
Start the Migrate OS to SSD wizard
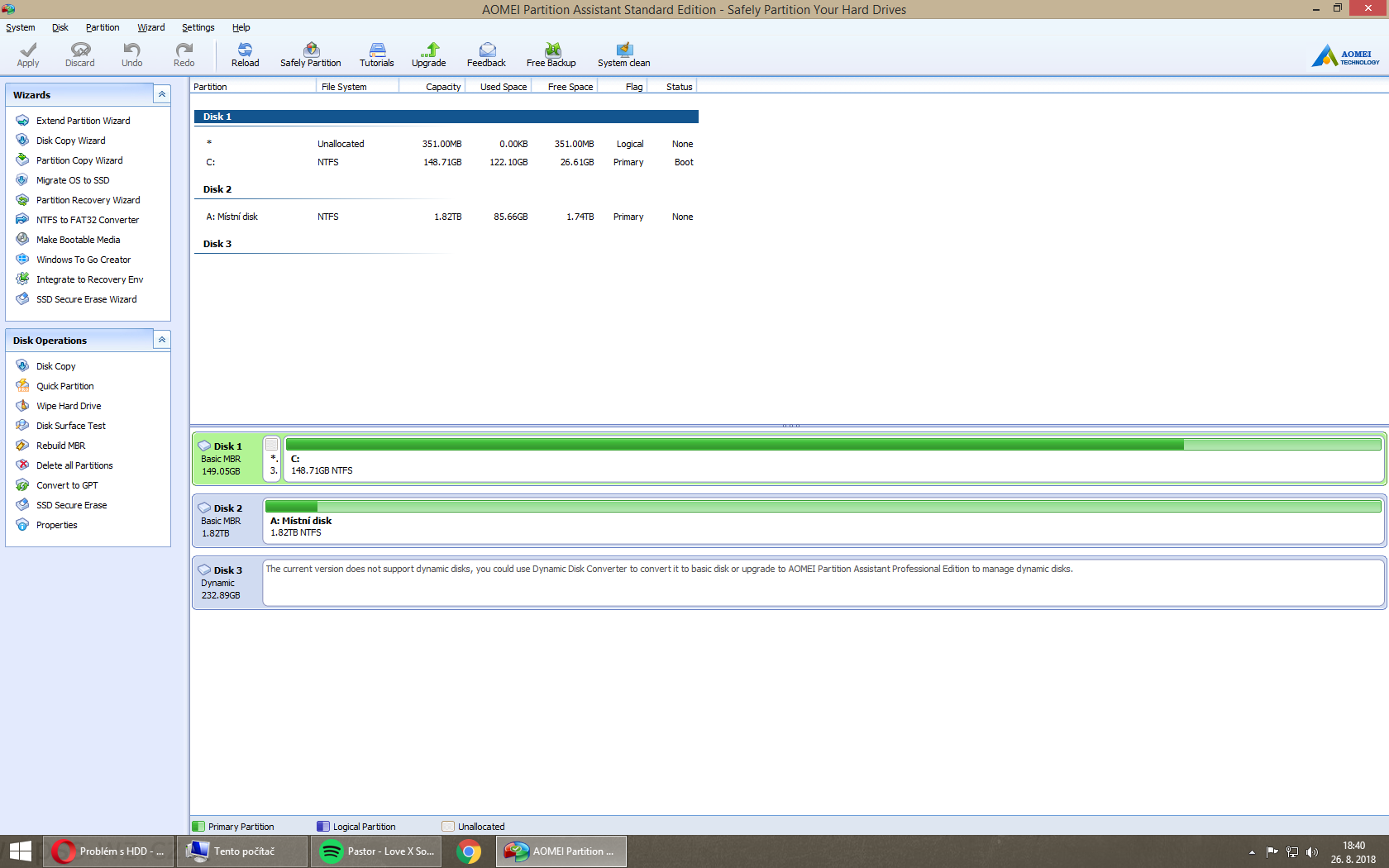73,180
